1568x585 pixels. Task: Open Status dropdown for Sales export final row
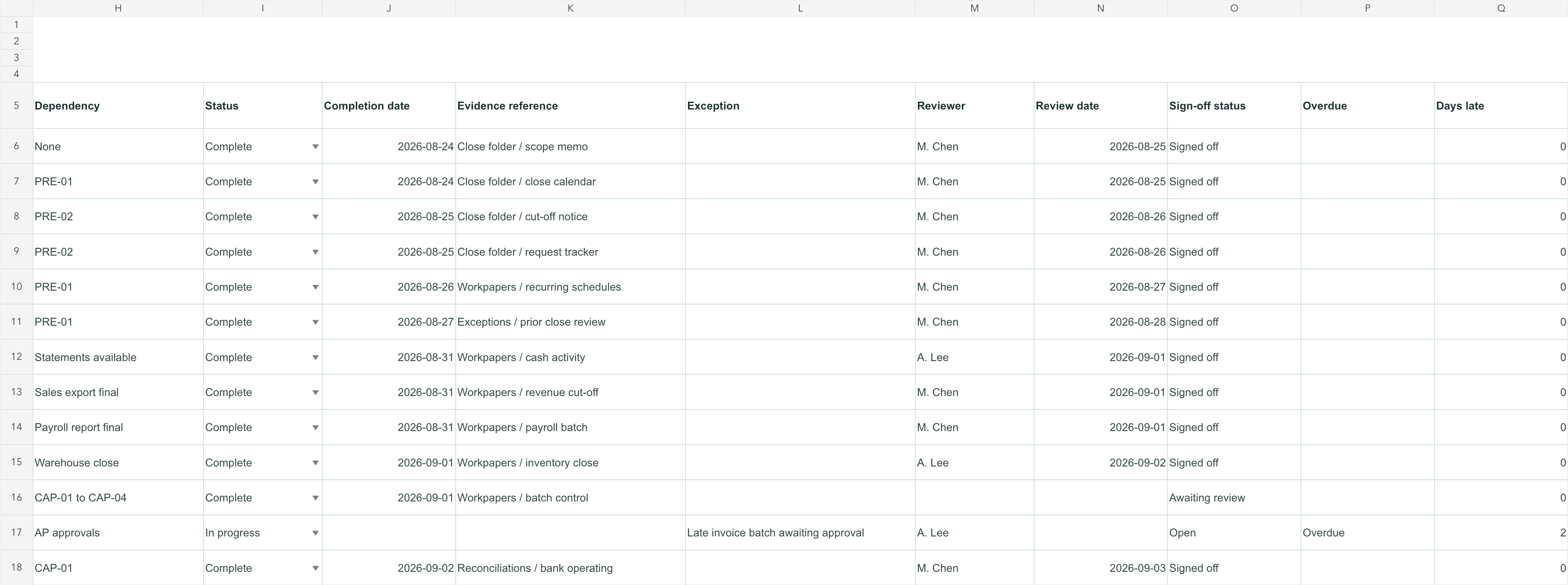pyautogui.click(x=315, y=393)
